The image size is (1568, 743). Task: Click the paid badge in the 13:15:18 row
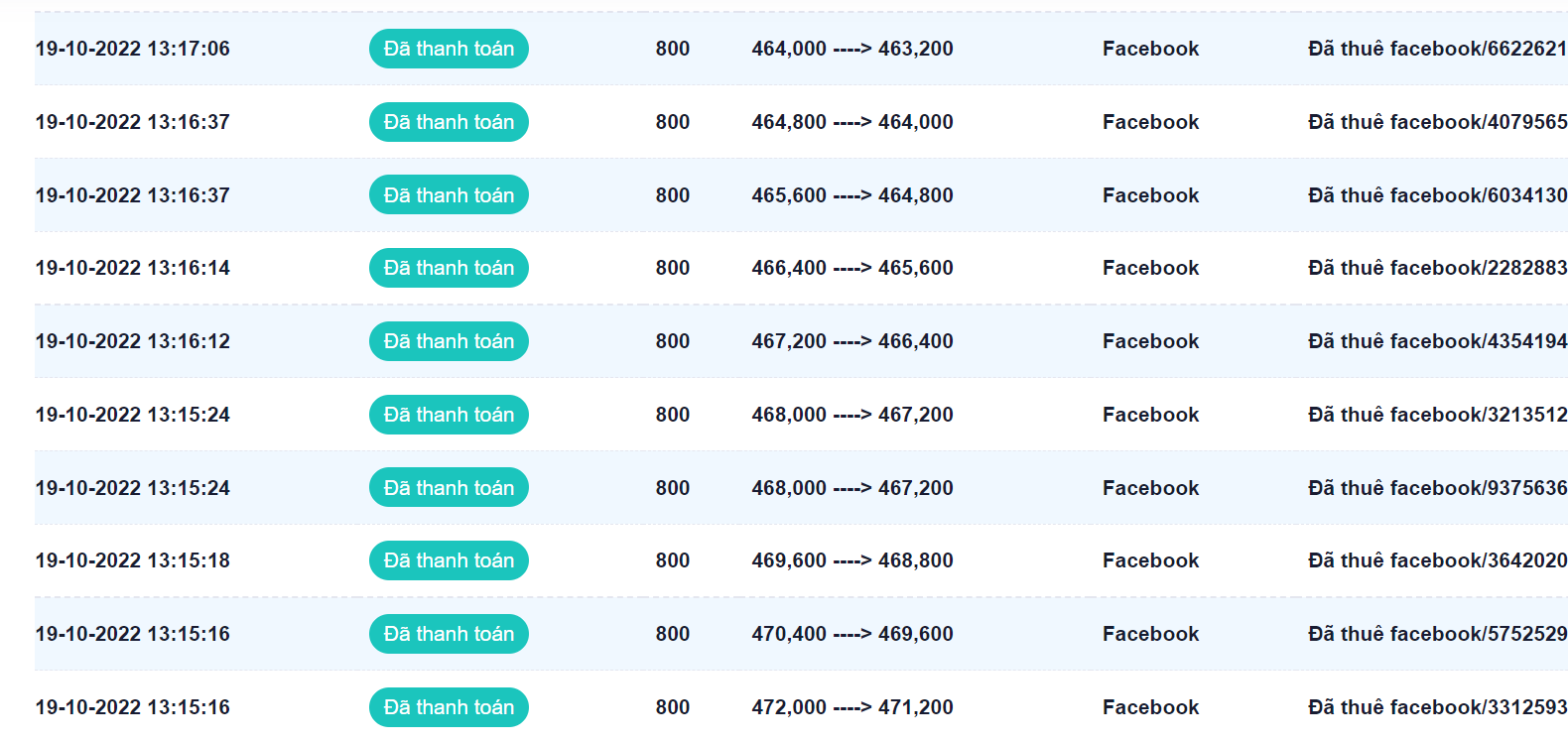coord(449,560)
